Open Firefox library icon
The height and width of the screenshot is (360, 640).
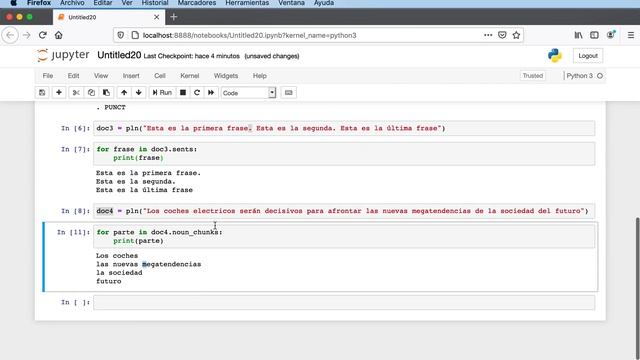click(578, 35)
